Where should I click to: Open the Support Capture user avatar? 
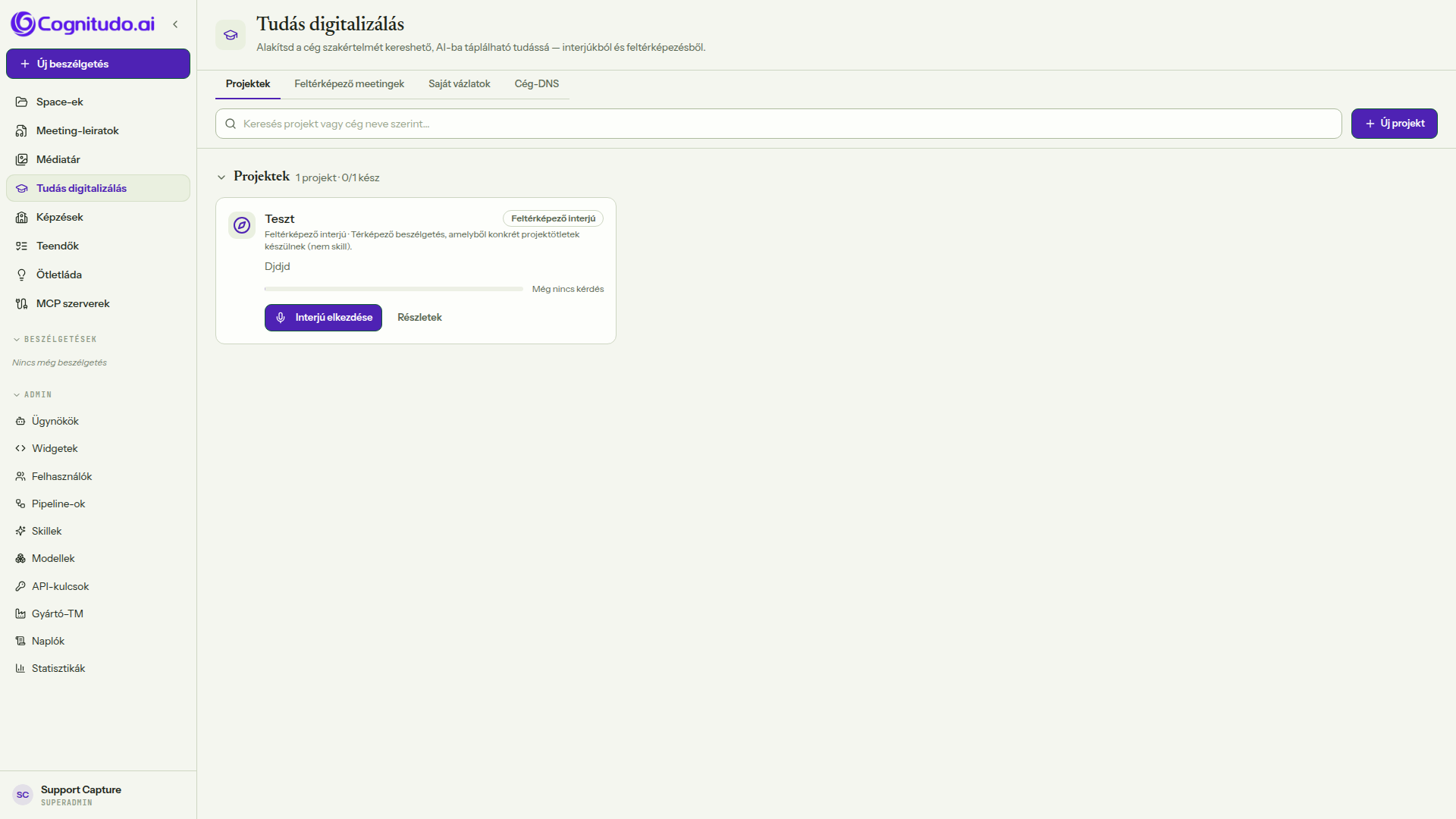tap(23, 795)
